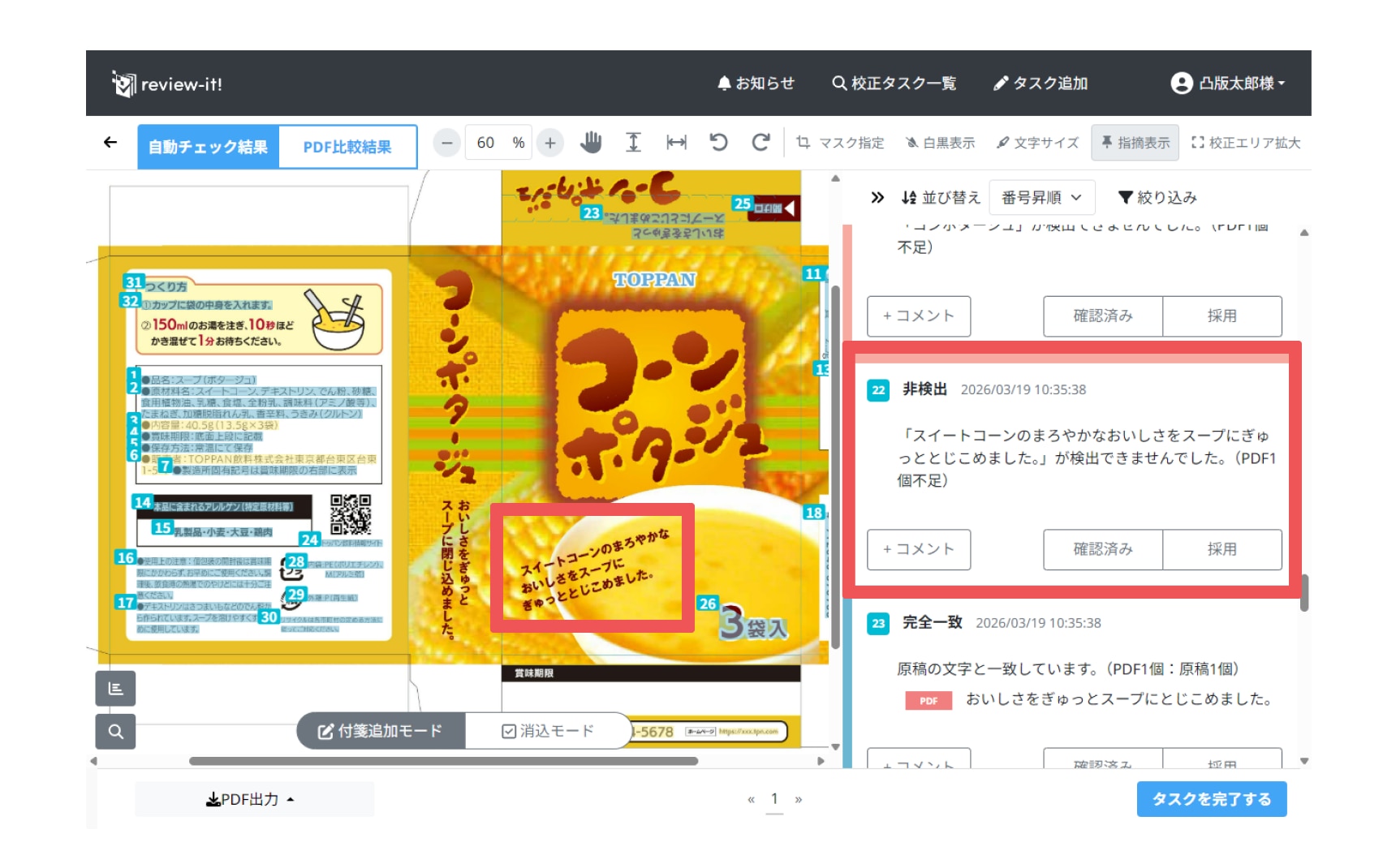The width and height of the screenshot is (1396, 868).
Task: Open the 番号昇順 sort dropdown
Action: 1041,197
